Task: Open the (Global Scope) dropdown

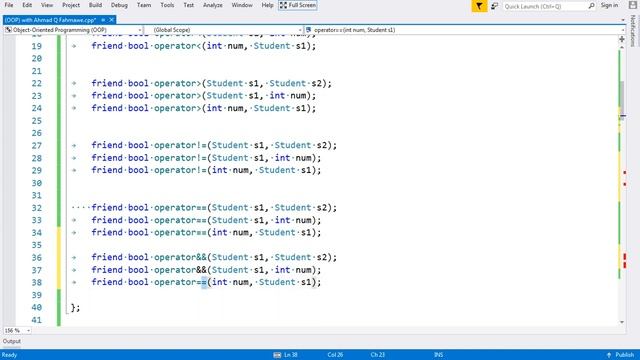Action: tap(224, 30)
